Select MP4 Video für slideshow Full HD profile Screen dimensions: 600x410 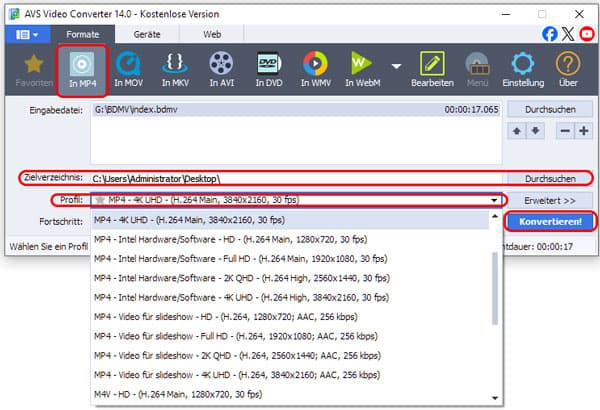point(290,336)
